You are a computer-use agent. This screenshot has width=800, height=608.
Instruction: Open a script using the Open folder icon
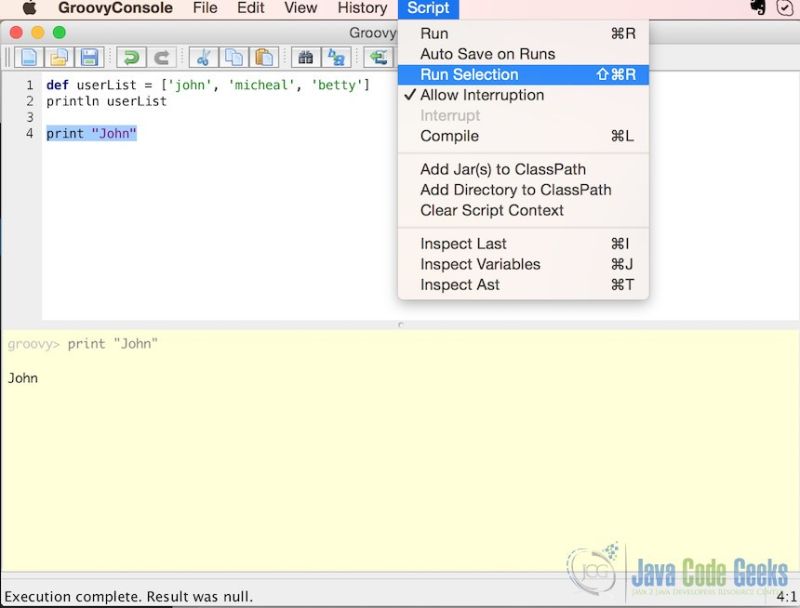59,57
